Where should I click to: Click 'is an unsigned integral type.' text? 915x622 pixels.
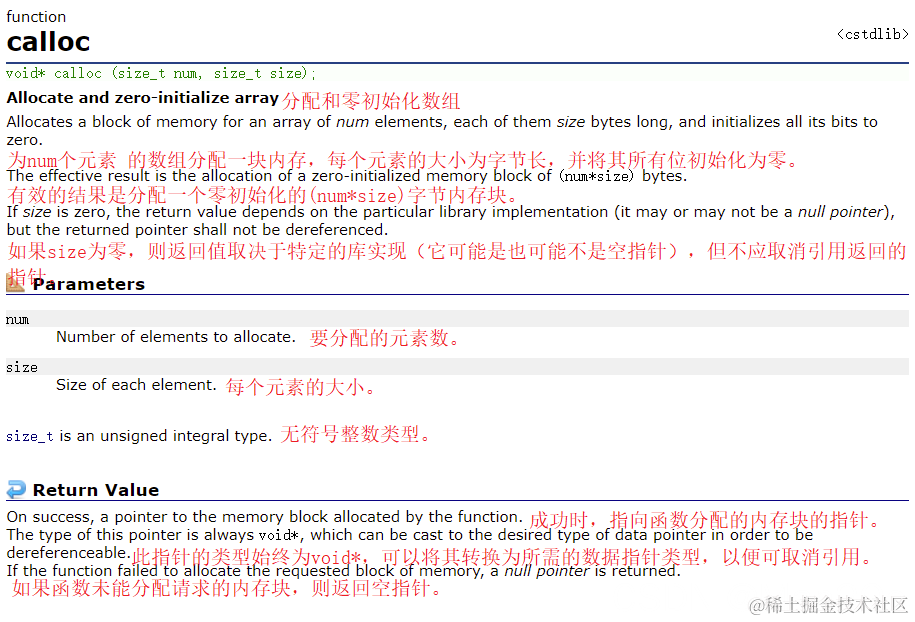[166, 436]
